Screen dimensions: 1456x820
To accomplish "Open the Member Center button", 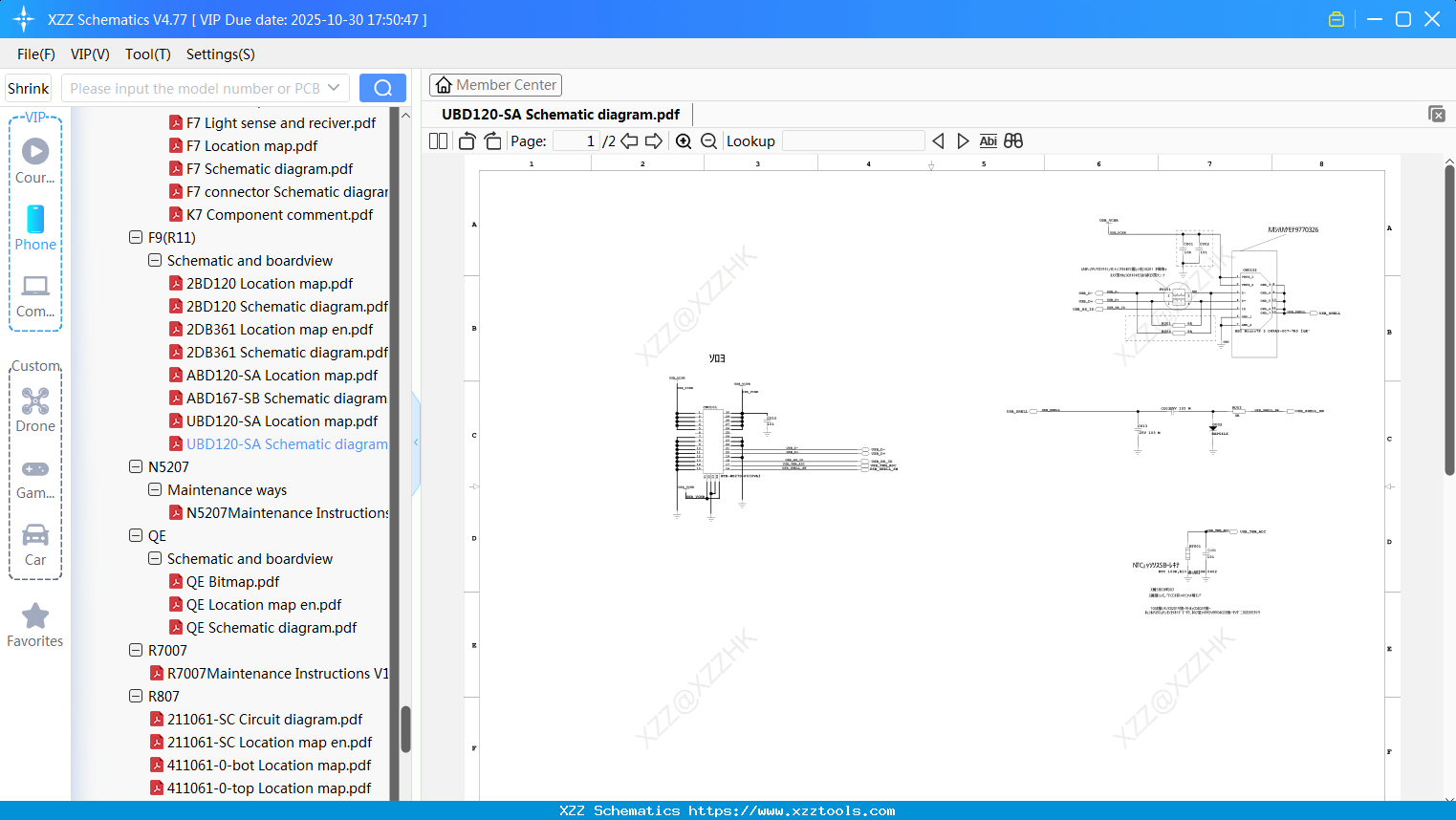I will 495,85.
